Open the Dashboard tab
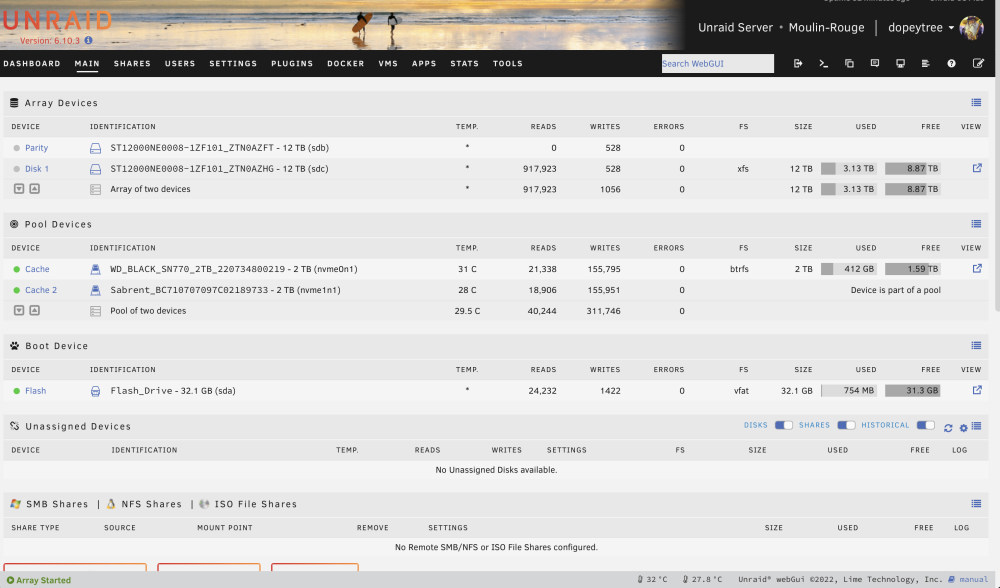The height and width of the screenshot is (588, 1000). click(32, 64)
